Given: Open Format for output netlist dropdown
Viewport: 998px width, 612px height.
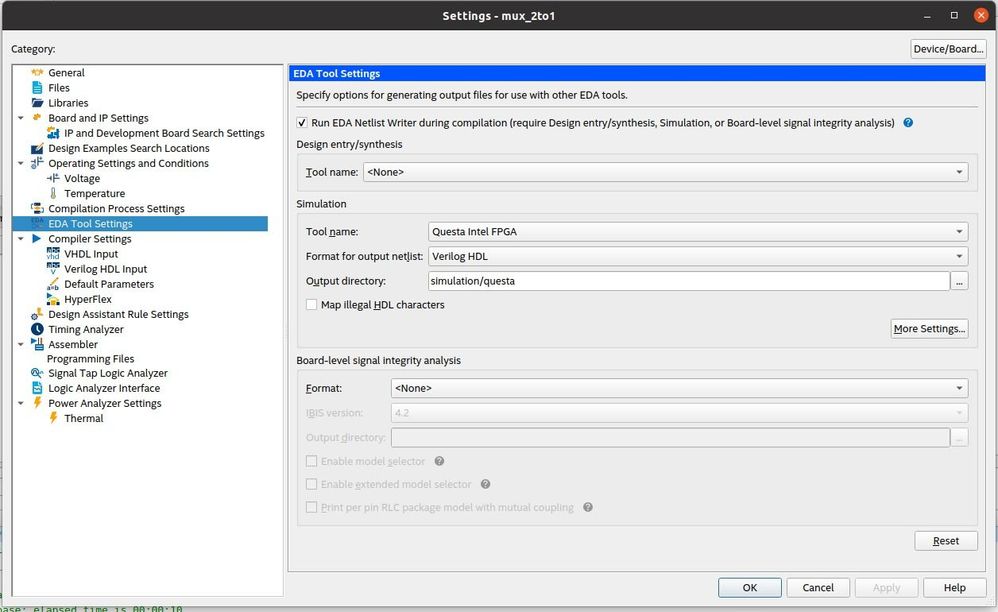Looking at the screenshot, I should (x=697, y=257).
